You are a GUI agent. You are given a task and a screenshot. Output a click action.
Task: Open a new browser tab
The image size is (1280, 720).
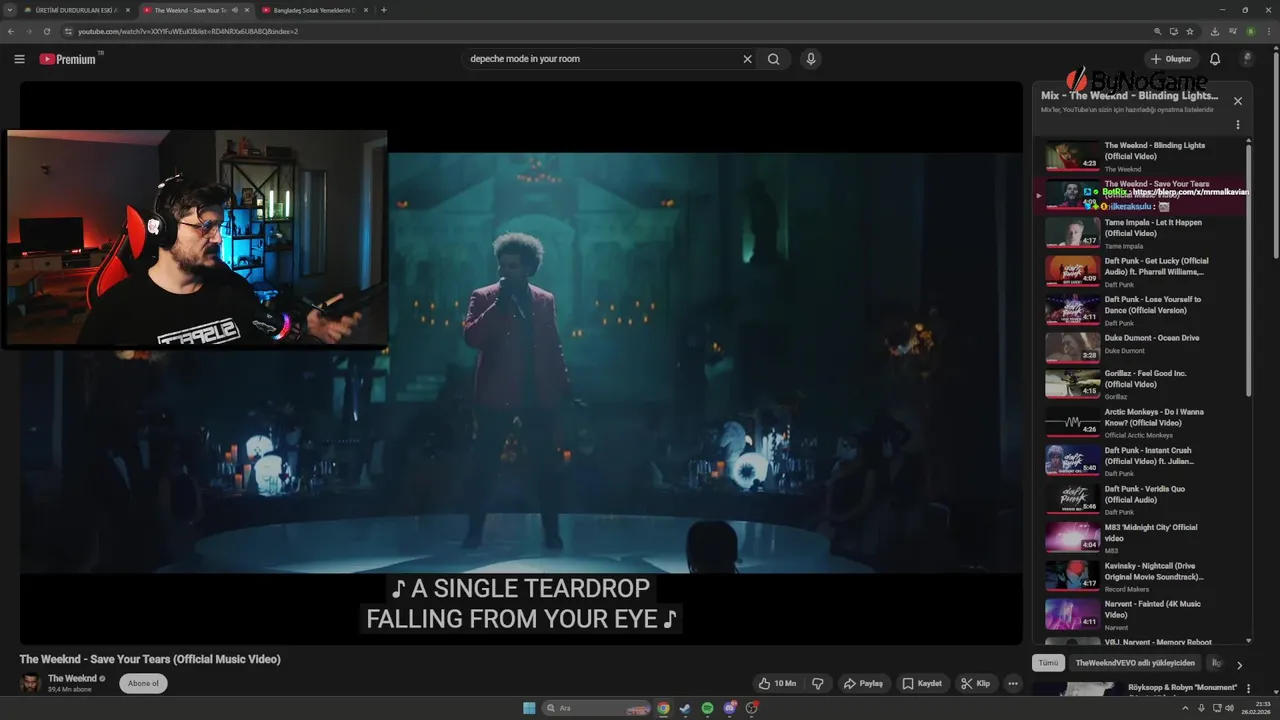click(384, 10)
